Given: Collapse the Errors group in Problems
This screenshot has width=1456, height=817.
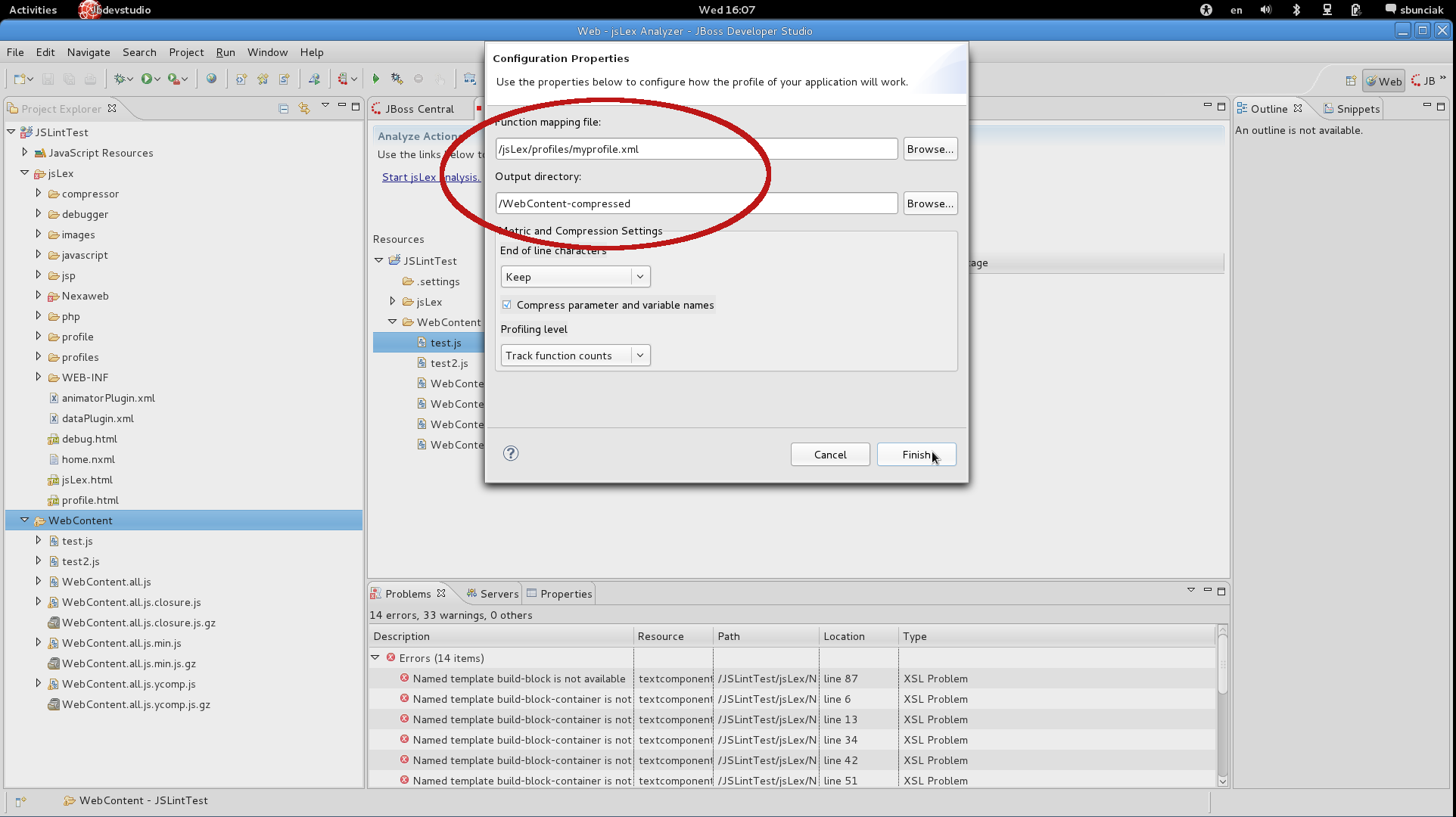Looking at the screenshot, I should pyautogui.click(x=375, y=658).
